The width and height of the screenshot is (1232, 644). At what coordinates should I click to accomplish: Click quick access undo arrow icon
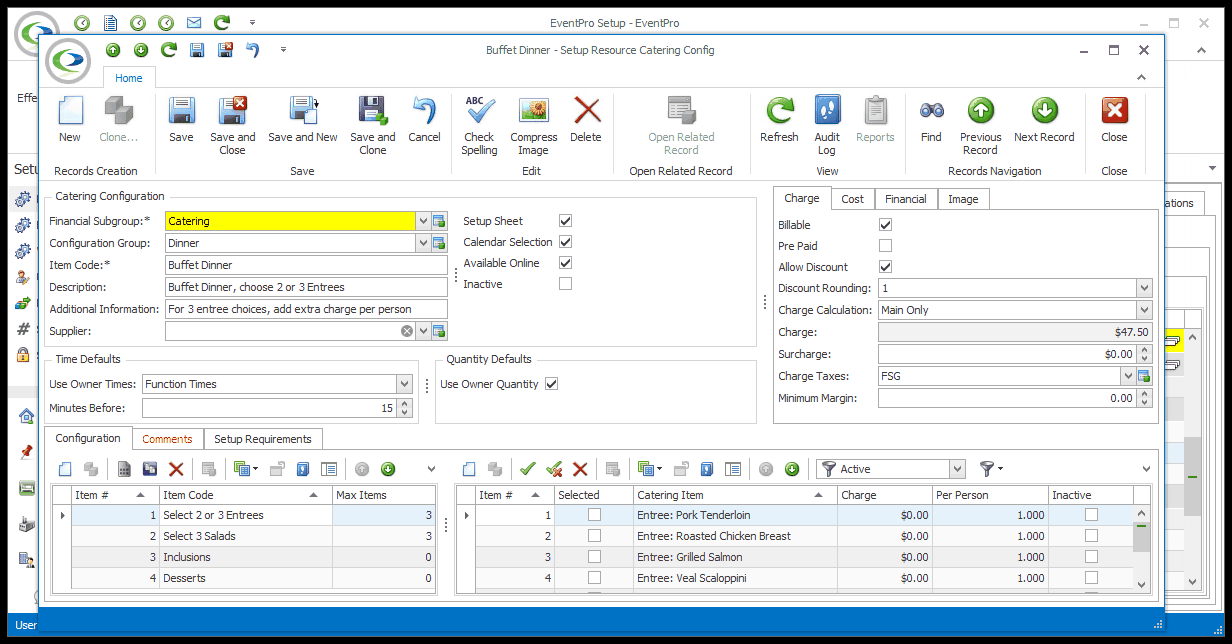tap(253, 49)
